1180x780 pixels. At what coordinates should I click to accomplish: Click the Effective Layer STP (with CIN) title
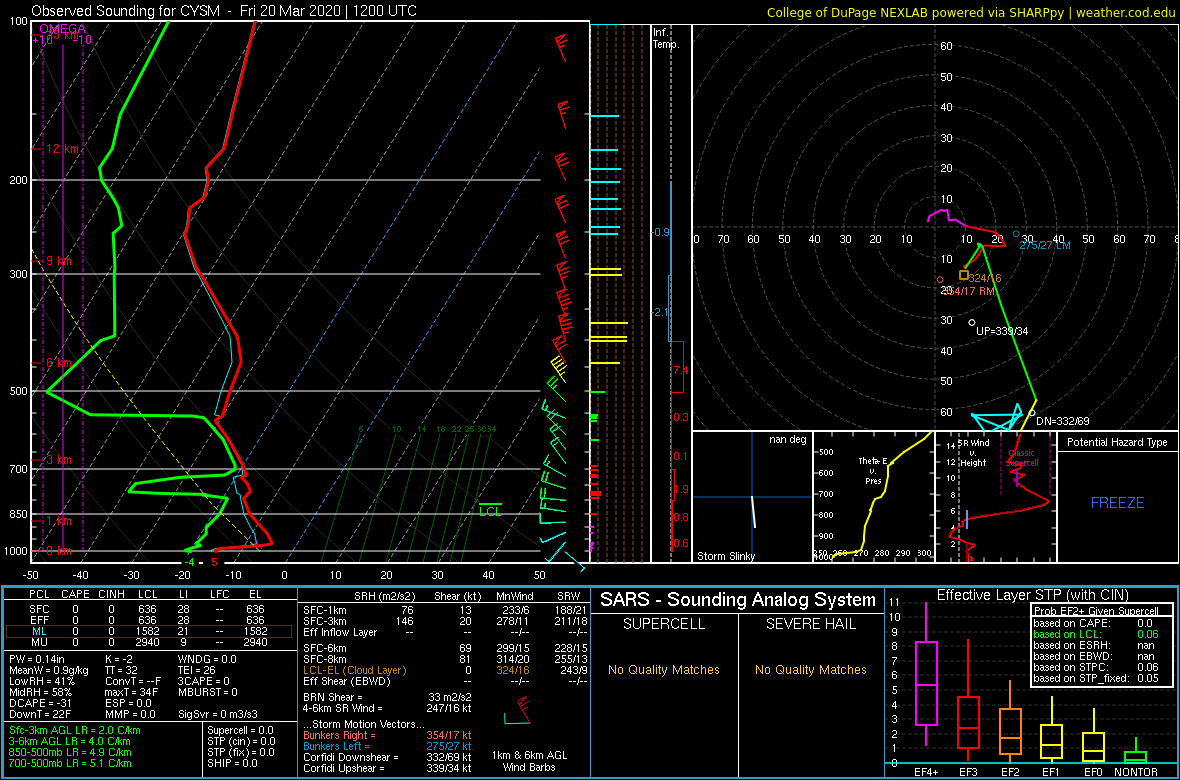[1030, 596]
